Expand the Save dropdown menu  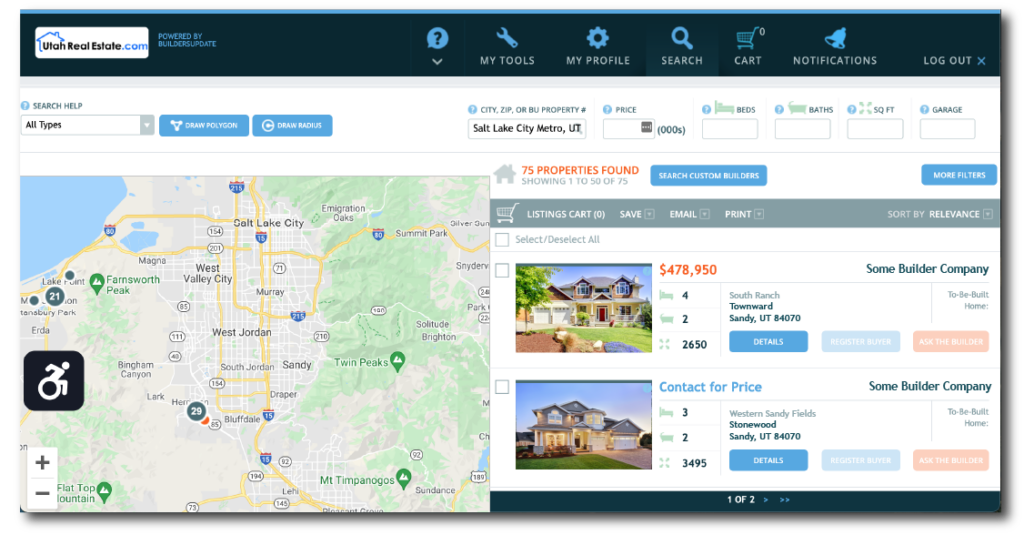649,214
